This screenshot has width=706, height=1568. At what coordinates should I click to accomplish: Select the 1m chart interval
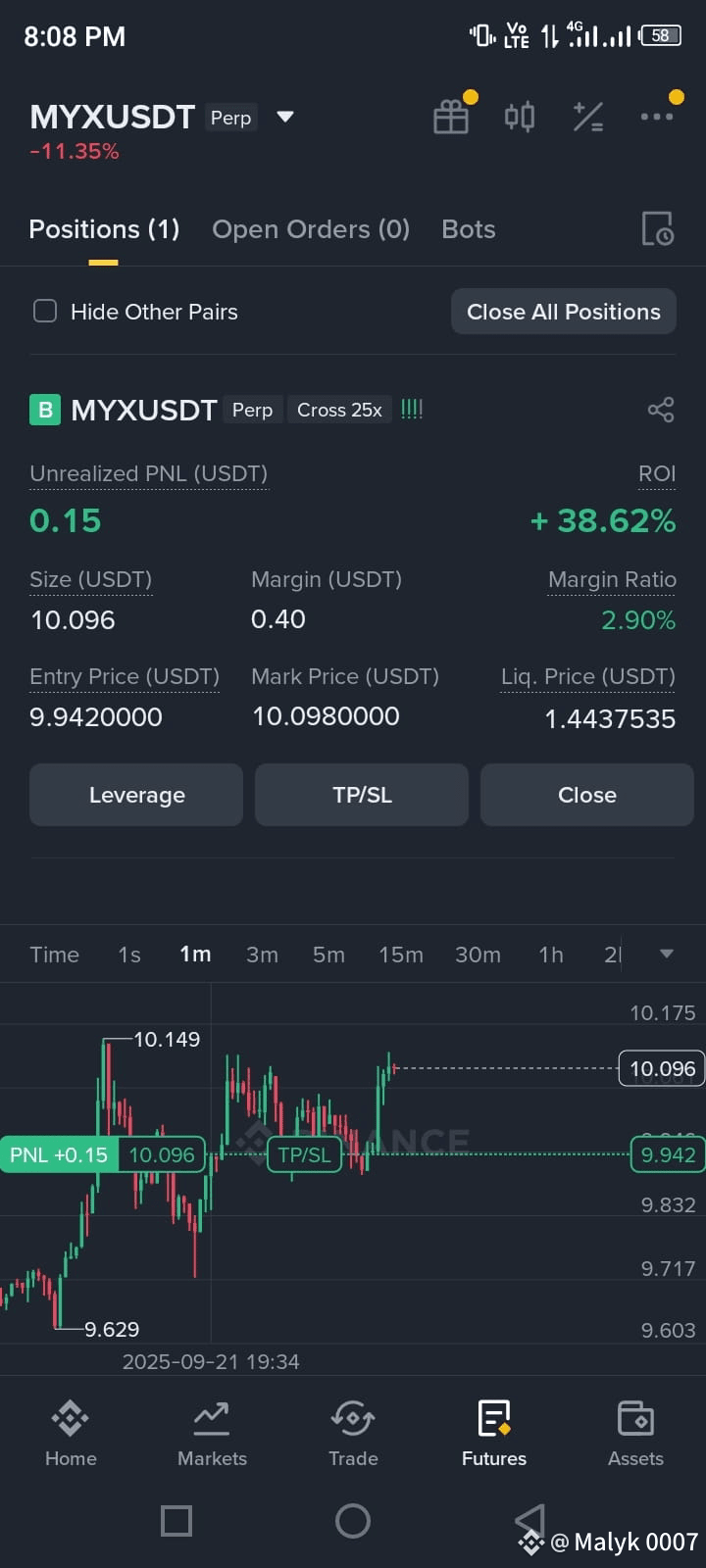click(195, 955)
